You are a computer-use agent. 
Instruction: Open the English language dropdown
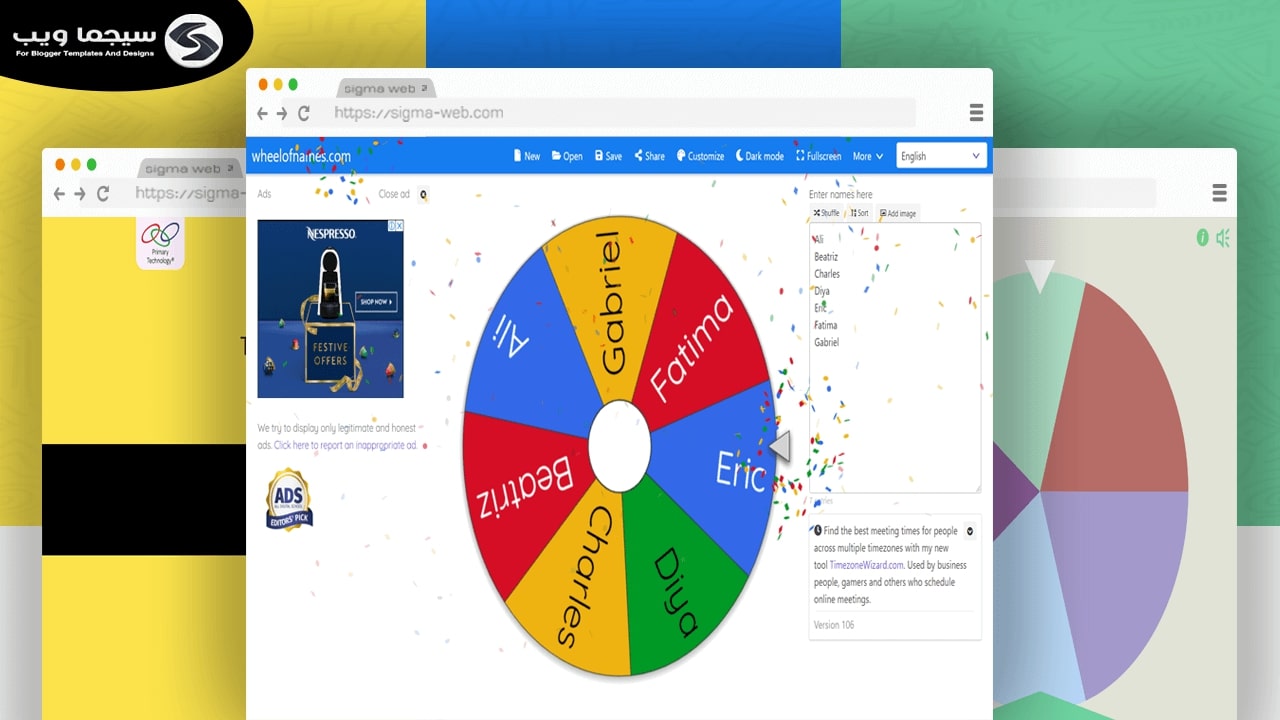941,156
